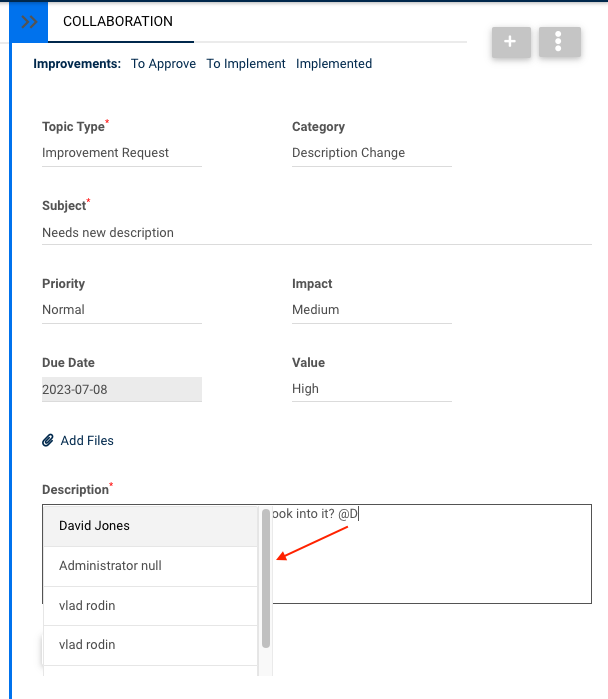Expand the Category dropdown
Viewport: 608px width, 699px height.
(x=371, y=153)
